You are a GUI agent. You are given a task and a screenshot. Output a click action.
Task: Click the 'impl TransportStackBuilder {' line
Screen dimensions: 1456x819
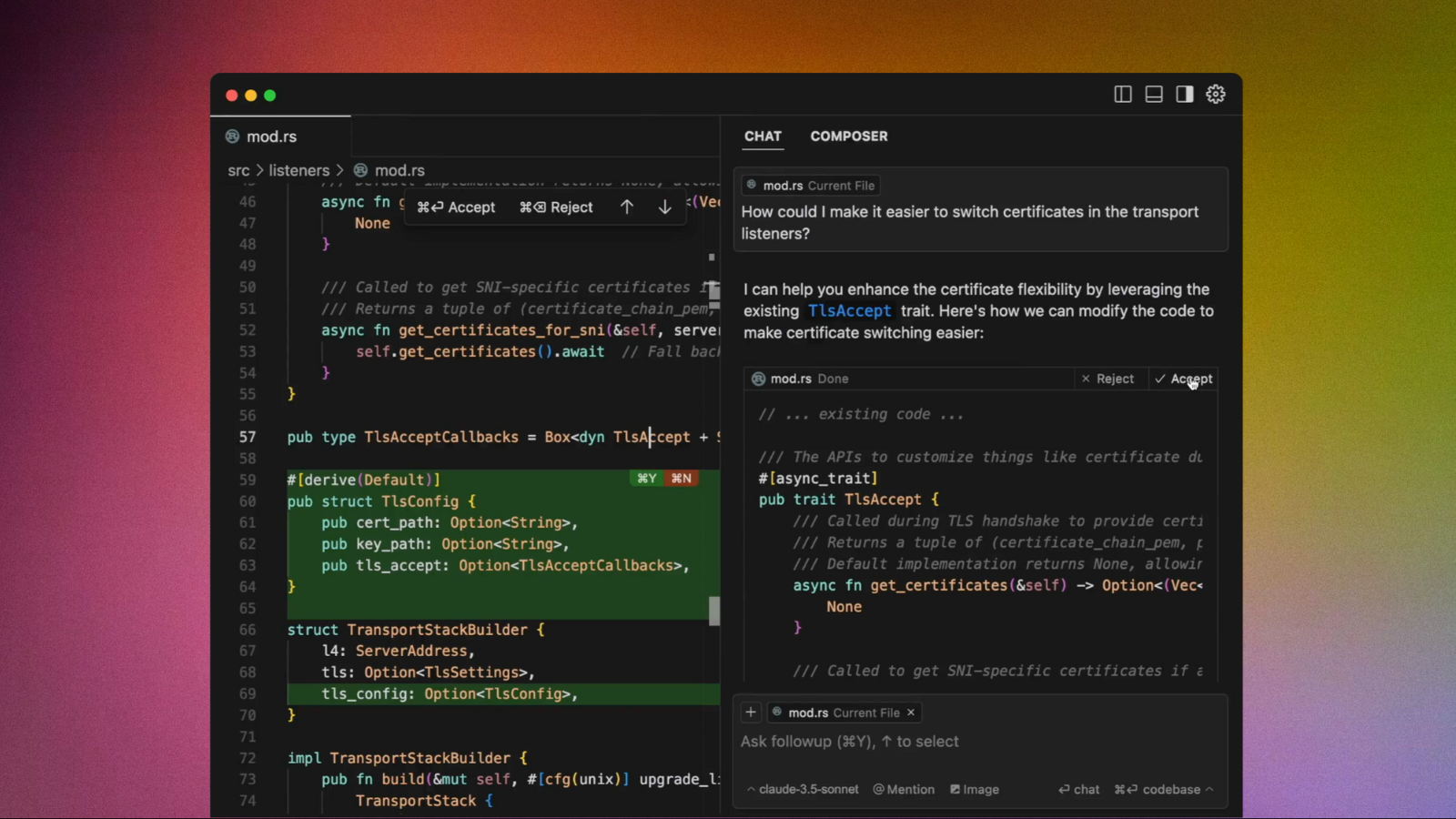click(x=408, y=758)
